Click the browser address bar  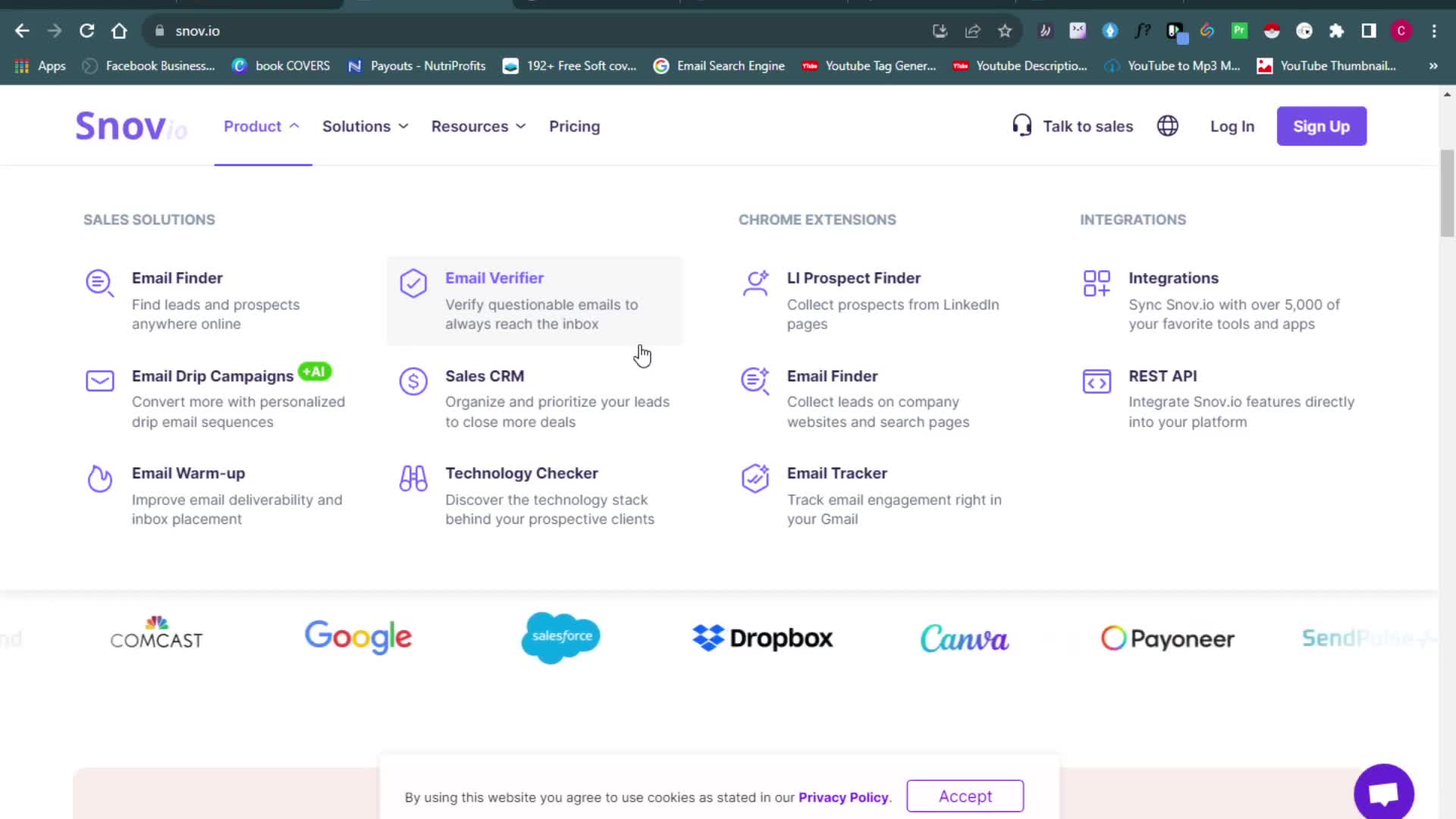pos(531,31)
